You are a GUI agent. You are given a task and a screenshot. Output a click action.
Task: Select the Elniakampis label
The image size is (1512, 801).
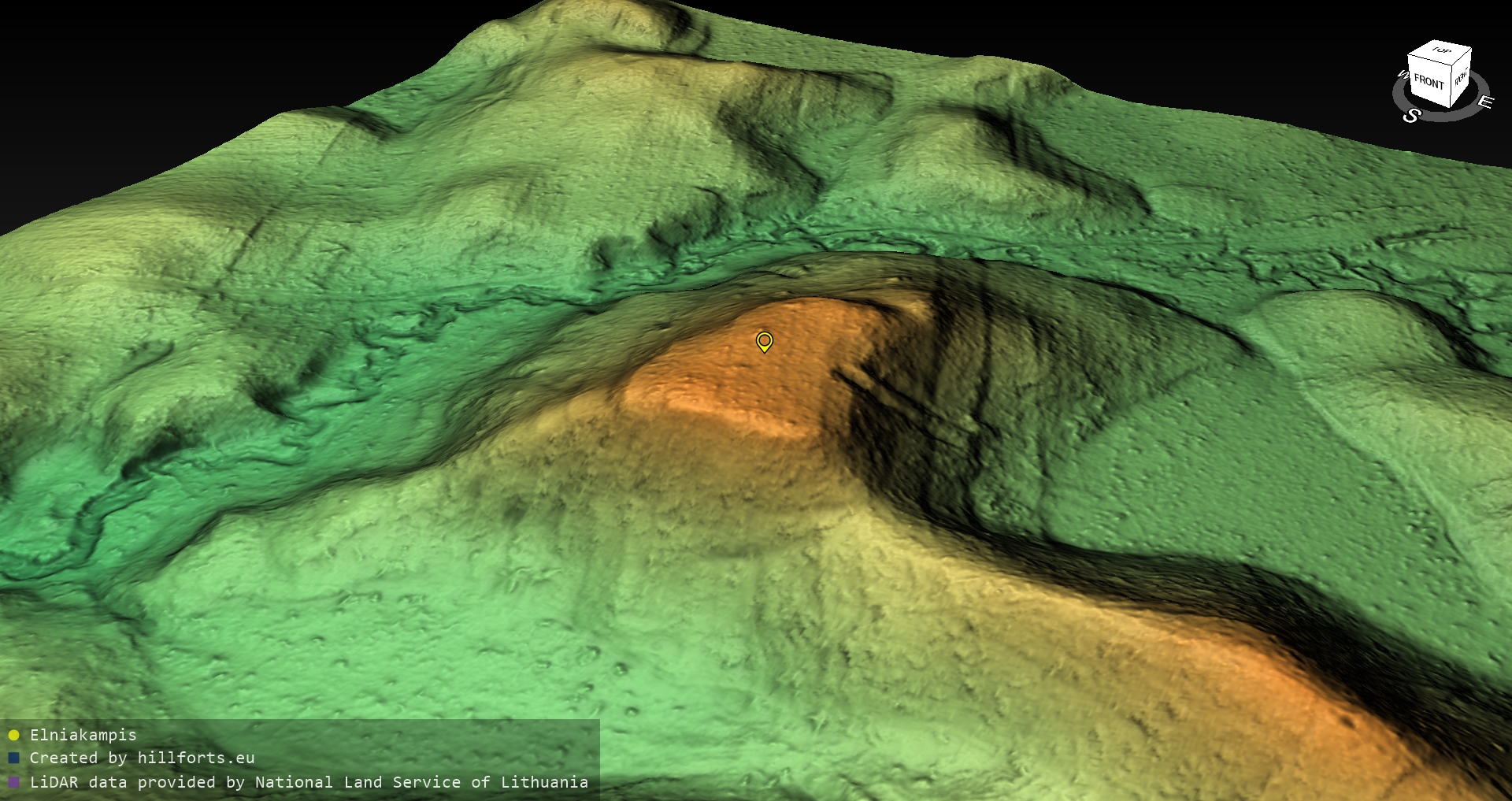coord(83,735)
